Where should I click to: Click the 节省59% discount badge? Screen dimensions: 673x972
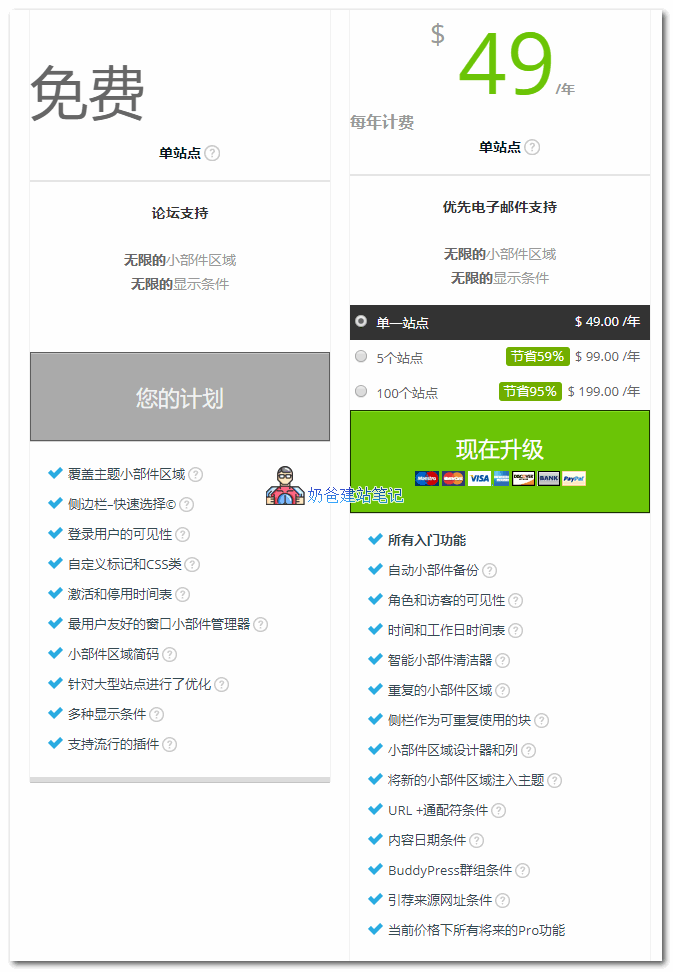coord(537,356)
